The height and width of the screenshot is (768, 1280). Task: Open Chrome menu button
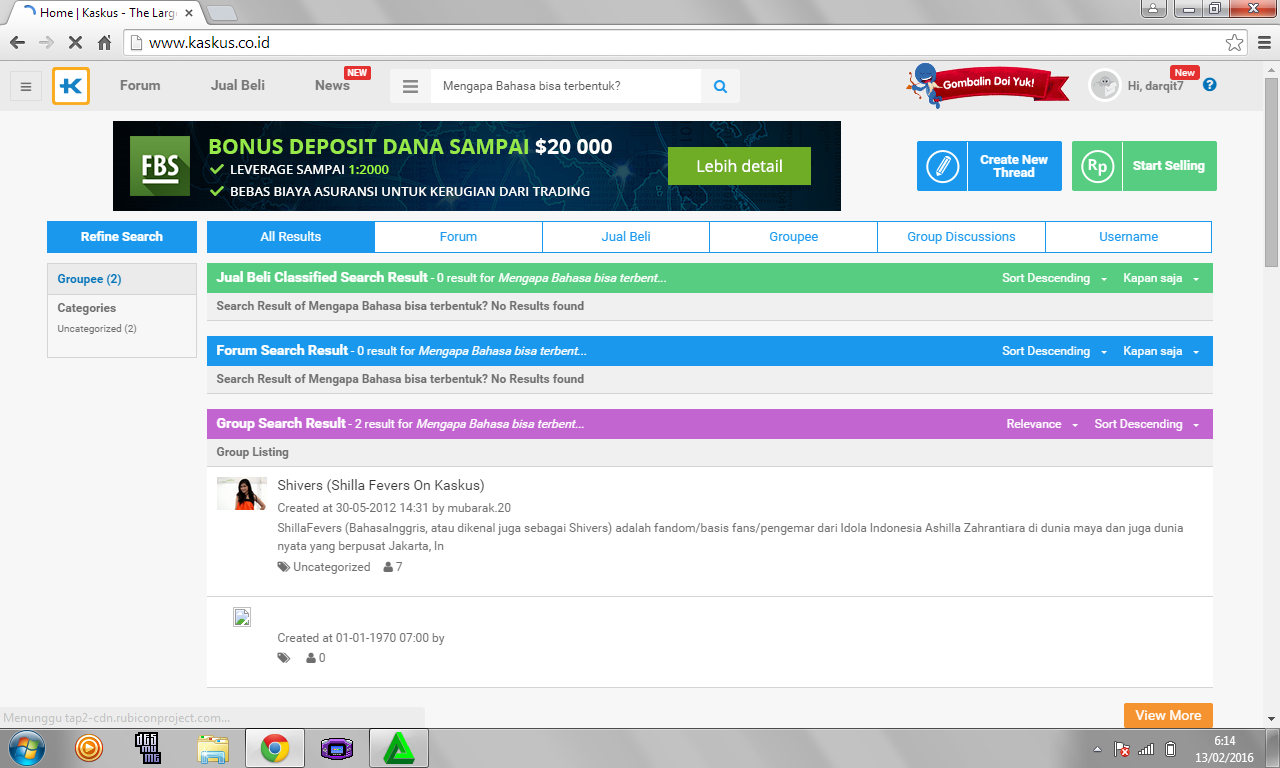[1262, 43]
